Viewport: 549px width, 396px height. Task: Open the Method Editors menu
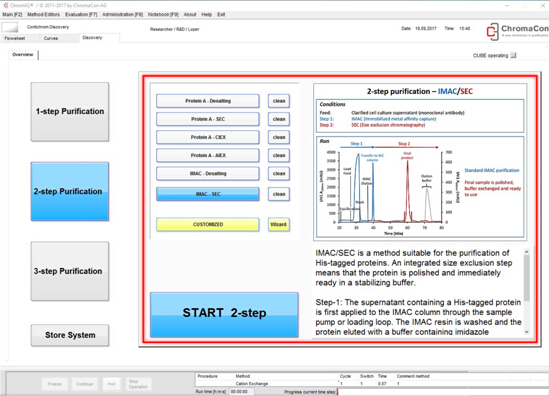pos(43,14)
